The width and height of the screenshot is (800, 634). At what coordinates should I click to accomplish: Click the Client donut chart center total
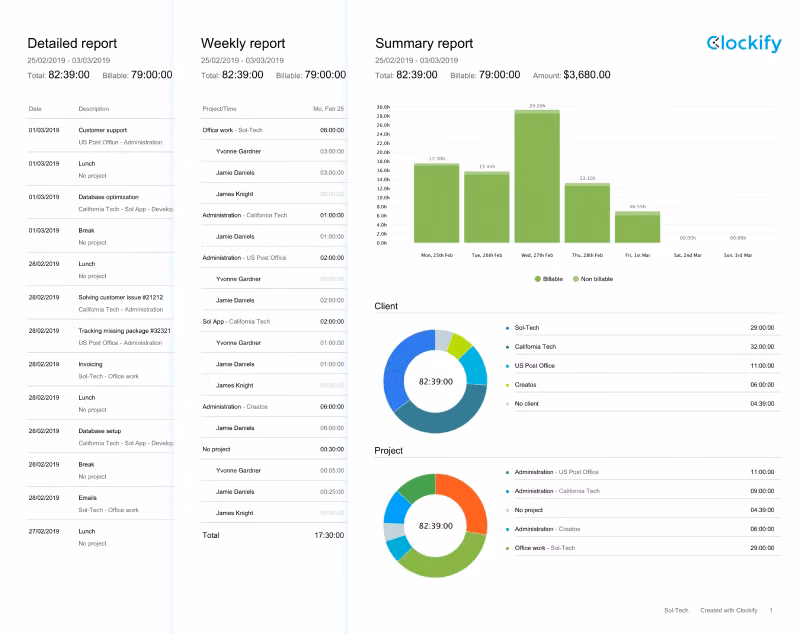(x=435, y=381)
